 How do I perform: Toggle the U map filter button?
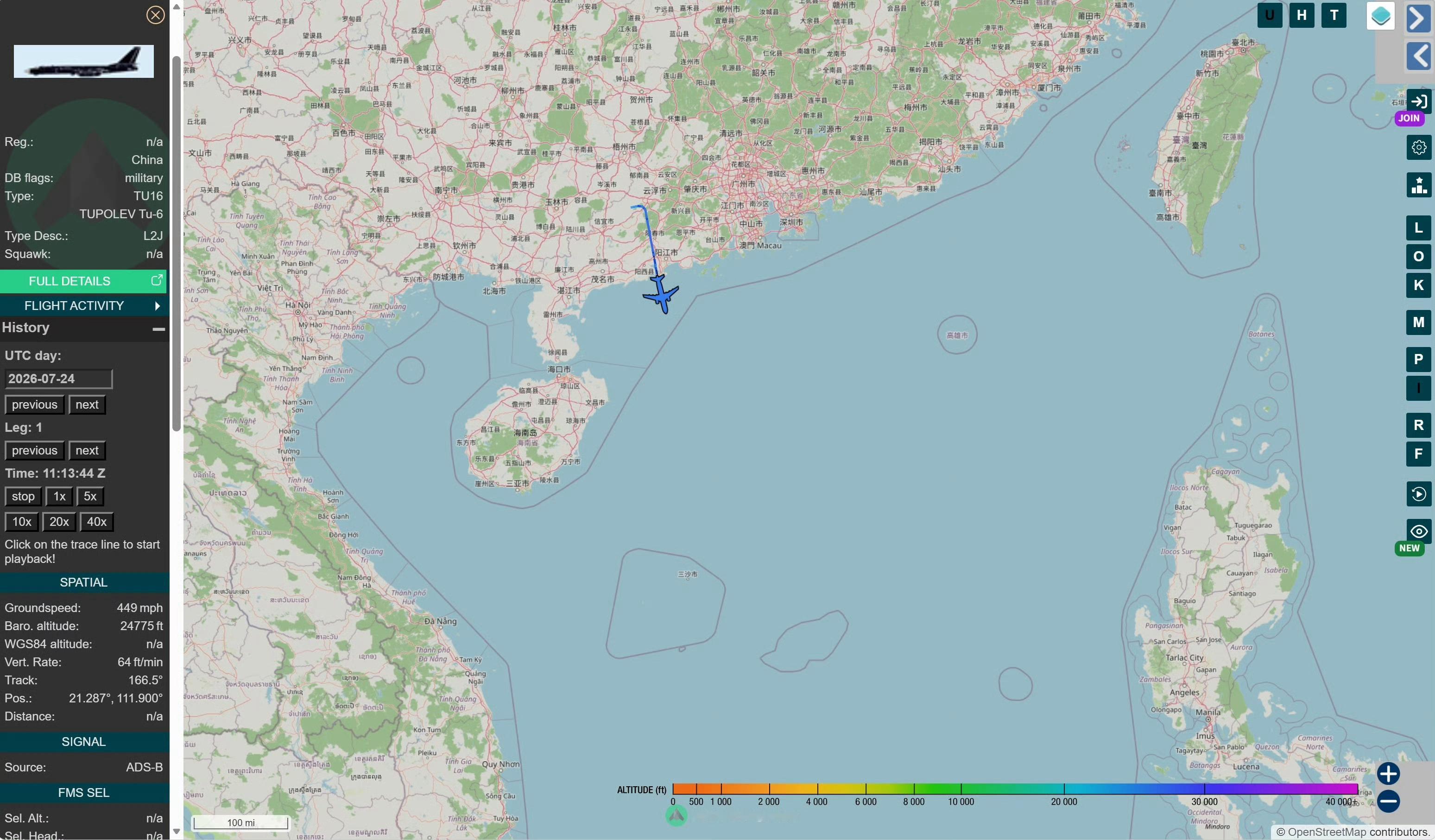pos(1270,15)
